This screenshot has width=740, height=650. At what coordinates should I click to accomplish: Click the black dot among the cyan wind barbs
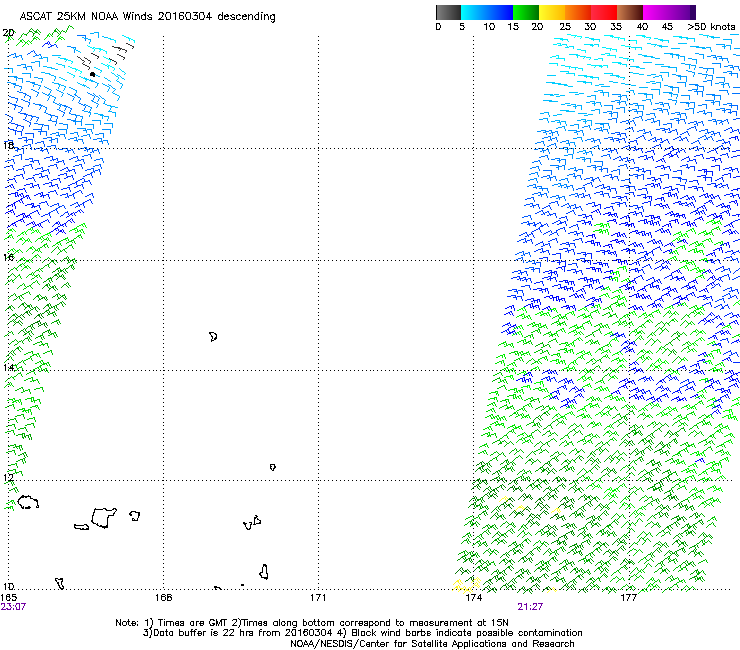[92, 75]
